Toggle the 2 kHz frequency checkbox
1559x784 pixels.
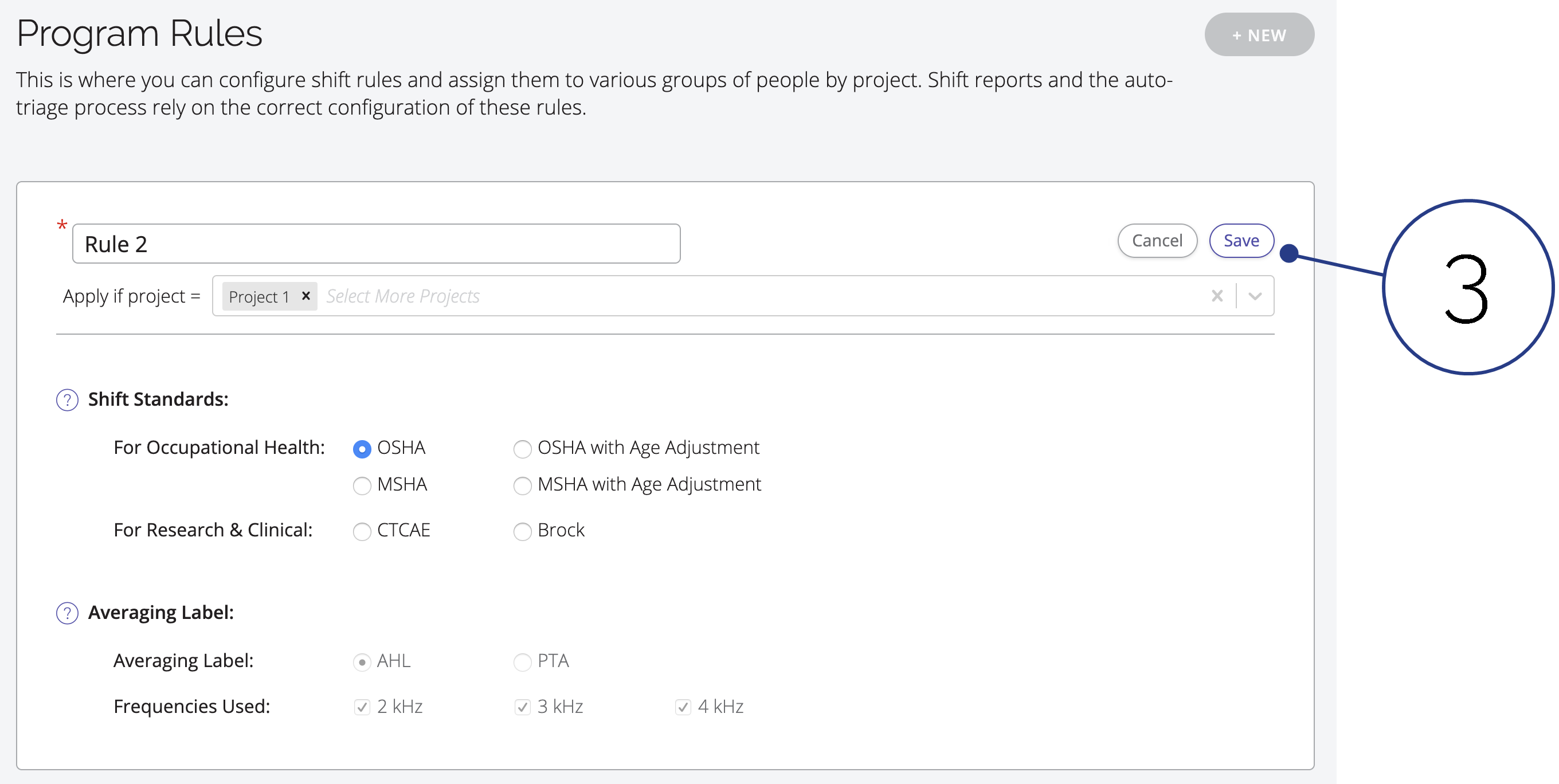(362, 707)
